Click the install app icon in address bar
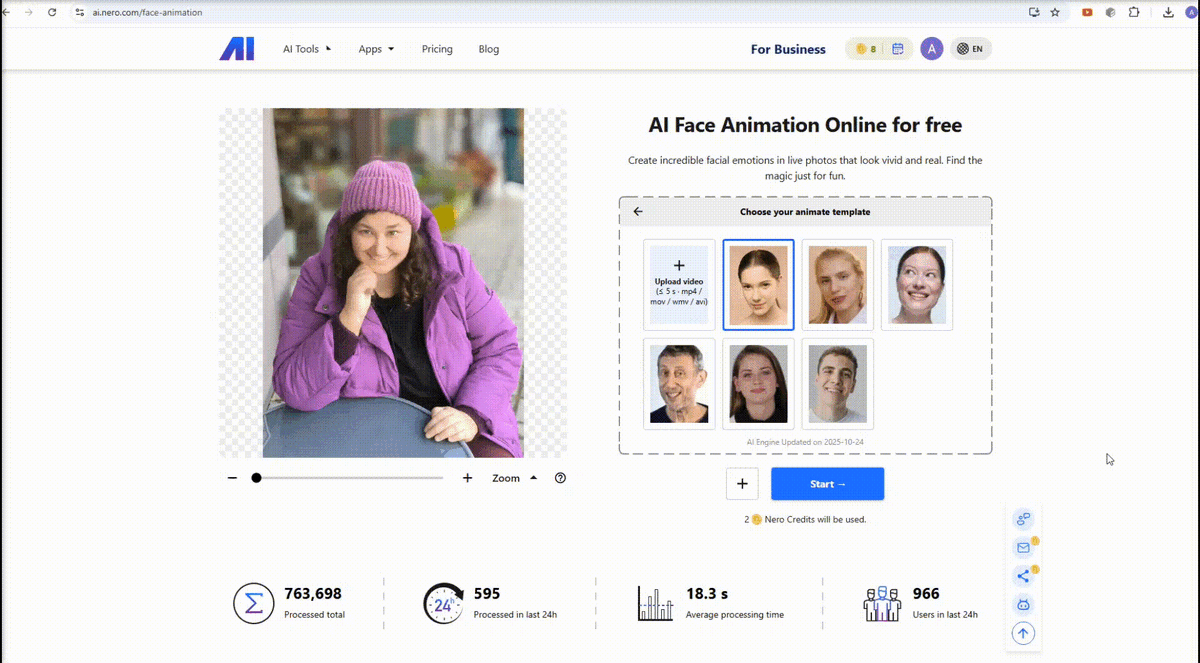This screenshot has height=663, width=1200. tap(1034, 12)
